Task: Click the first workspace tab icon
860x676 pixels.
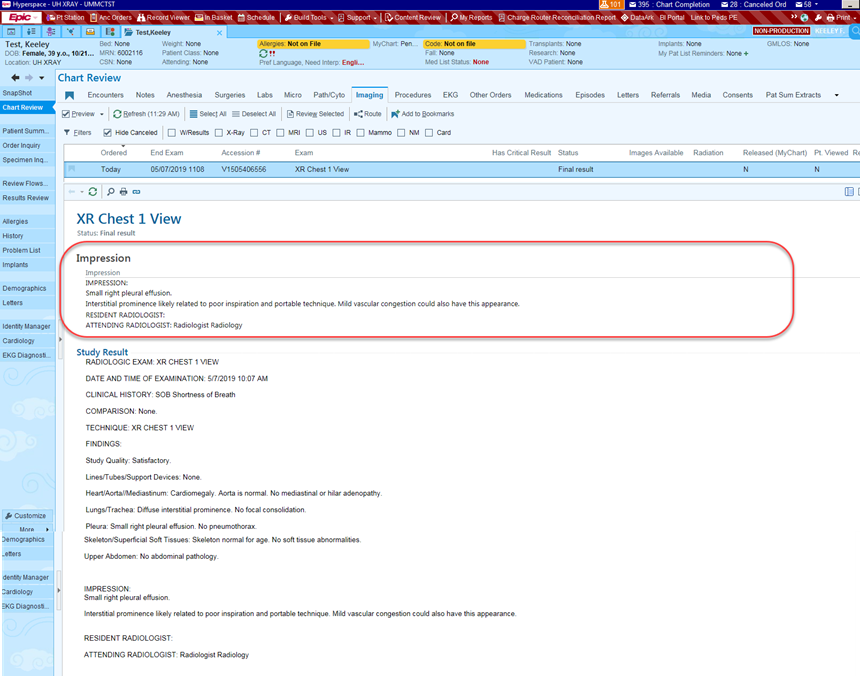Action: pyautogui.click(x=11, y=32)
